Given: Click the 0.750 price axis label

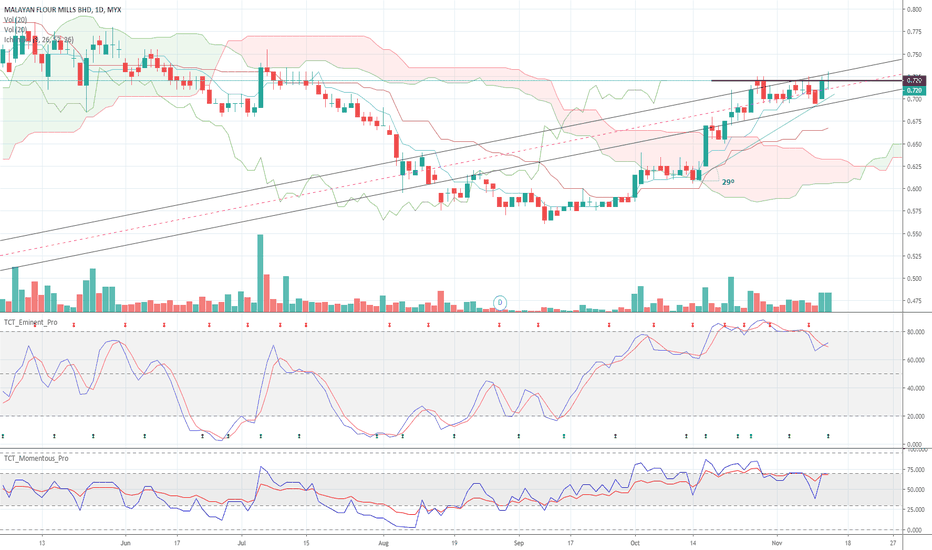Looking at the screenshot, I should point(914,55).
